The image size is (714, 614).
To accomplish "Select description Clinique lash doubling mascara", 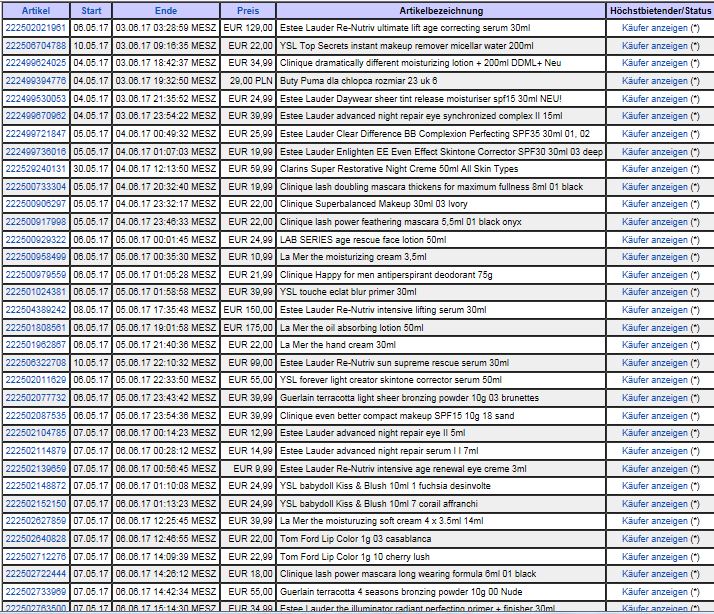I will (441, 186).
